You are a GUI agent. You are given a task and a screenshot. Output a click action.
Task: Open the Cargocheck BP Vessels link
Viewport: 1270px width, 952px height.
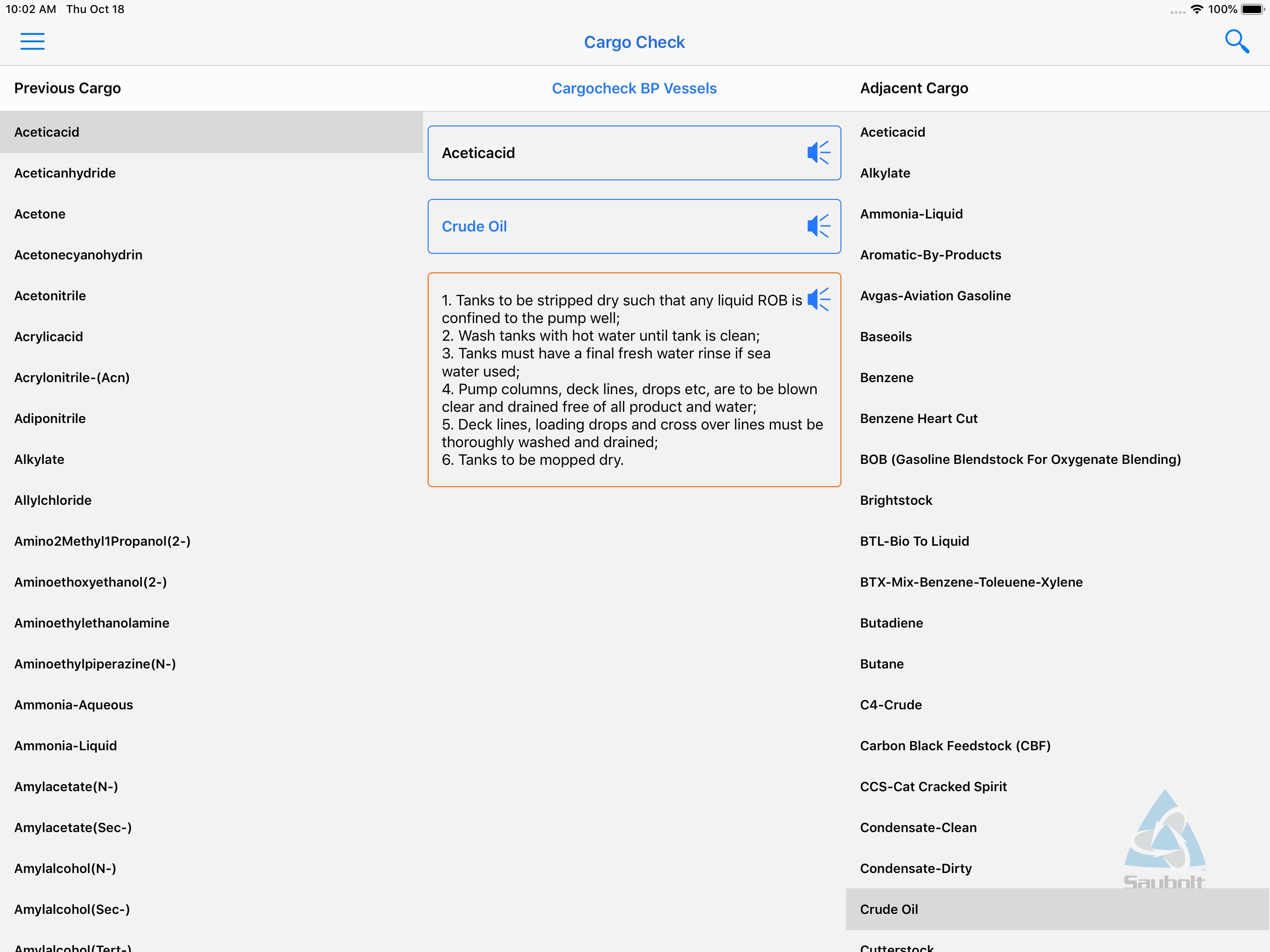pos(635,88)
